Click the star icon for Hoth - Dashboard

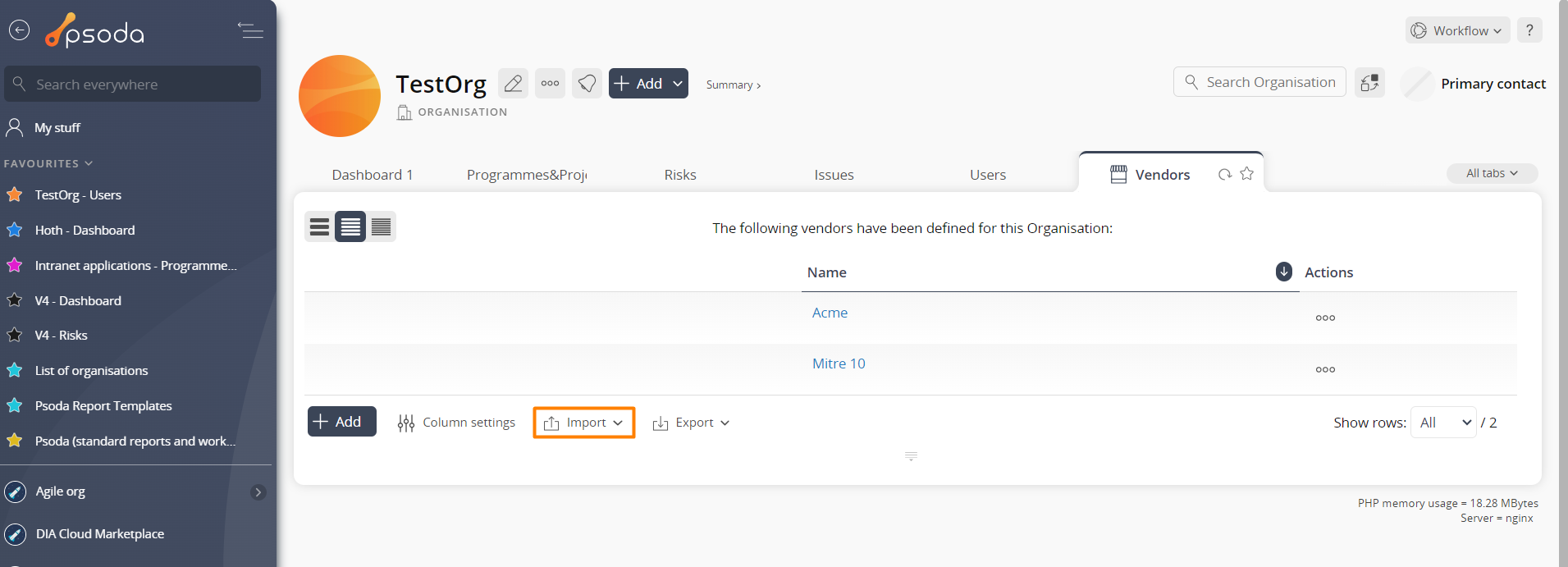15,230
